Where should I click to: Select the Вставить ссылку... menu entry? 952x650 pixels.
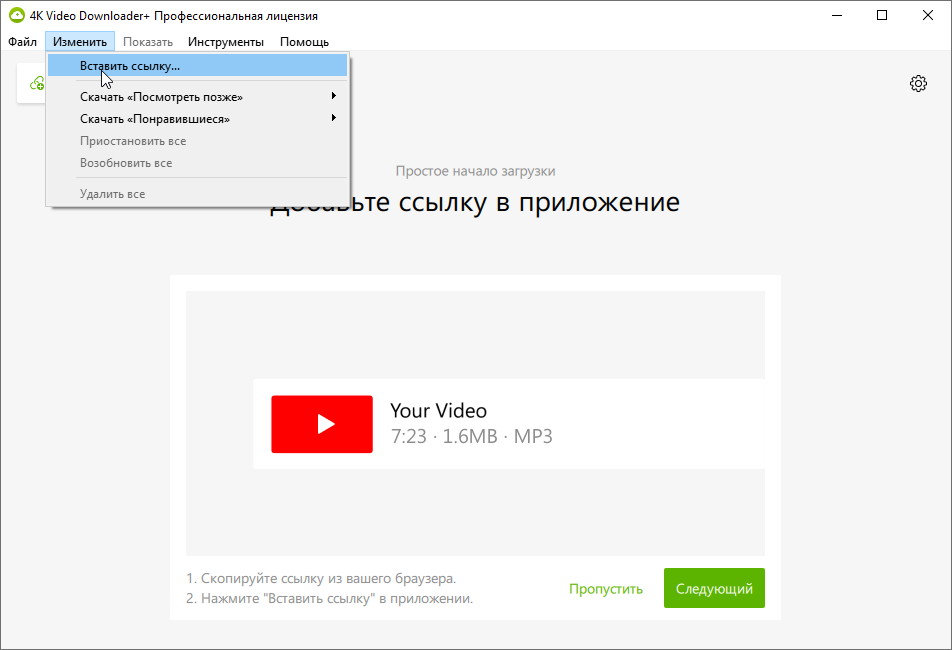(130, 66)
